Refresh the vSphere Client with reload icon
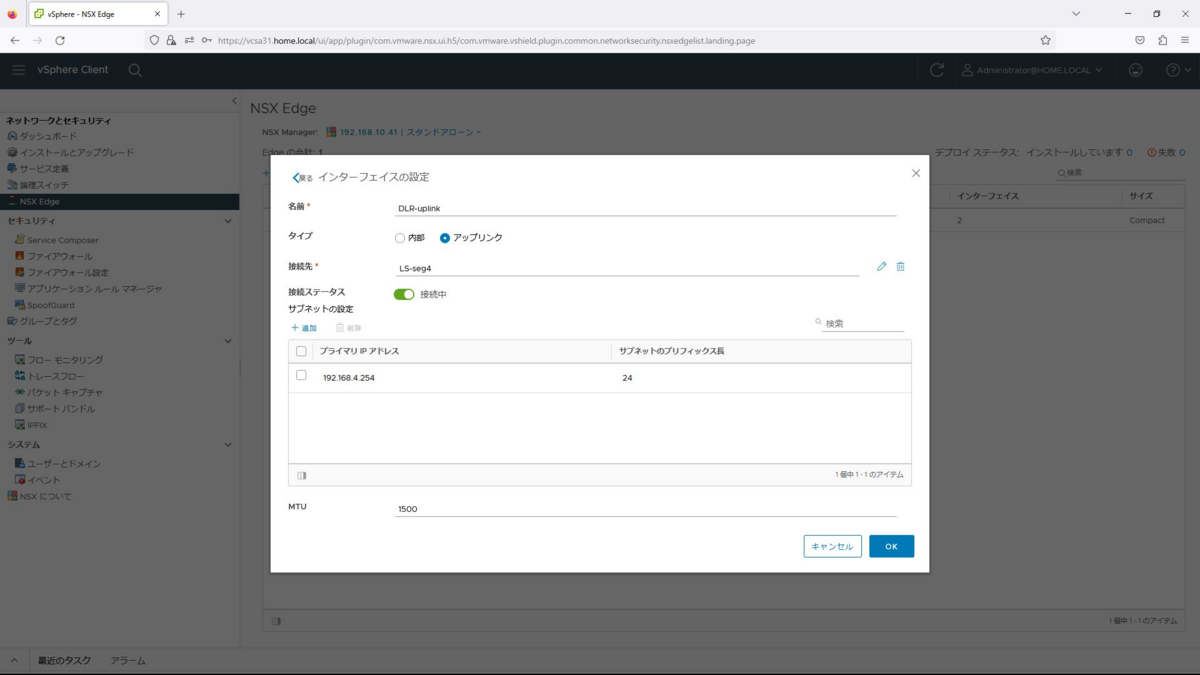Viewport: 1200px width, 675px height. (x=937, y=70)
